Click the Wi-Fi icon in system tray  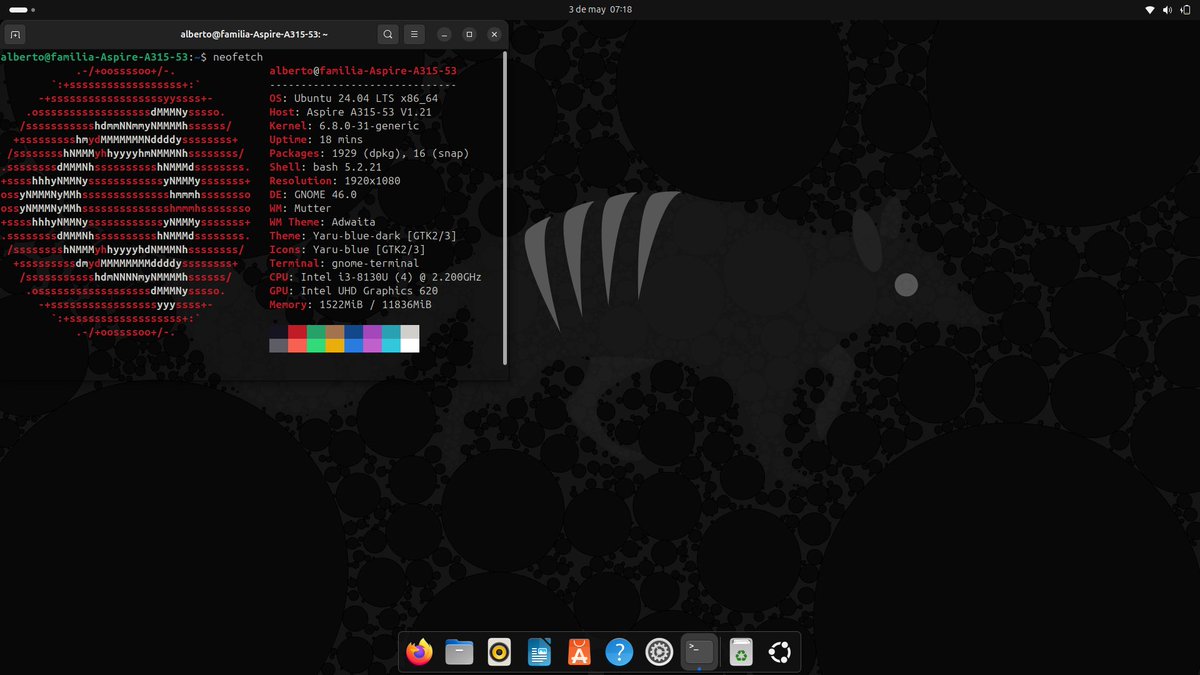1150,9
